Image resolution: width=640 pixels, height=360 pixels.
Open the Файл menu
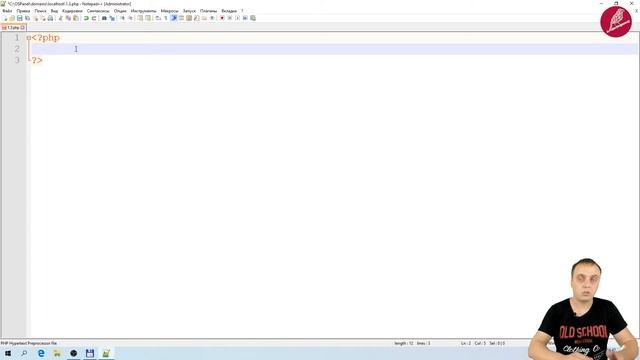click(x=7, y=11)
